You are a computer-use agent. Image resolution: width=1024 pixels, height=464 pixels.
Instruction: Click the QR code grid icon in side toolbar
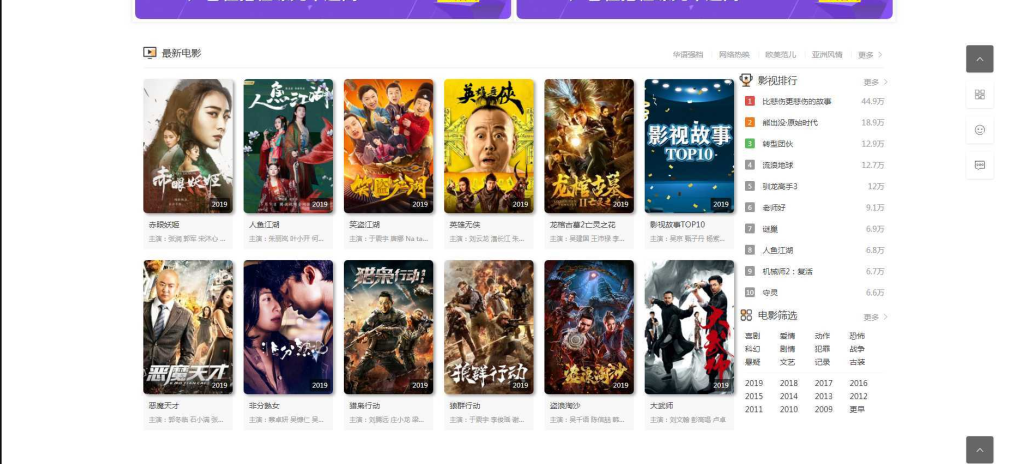point(980,94)
